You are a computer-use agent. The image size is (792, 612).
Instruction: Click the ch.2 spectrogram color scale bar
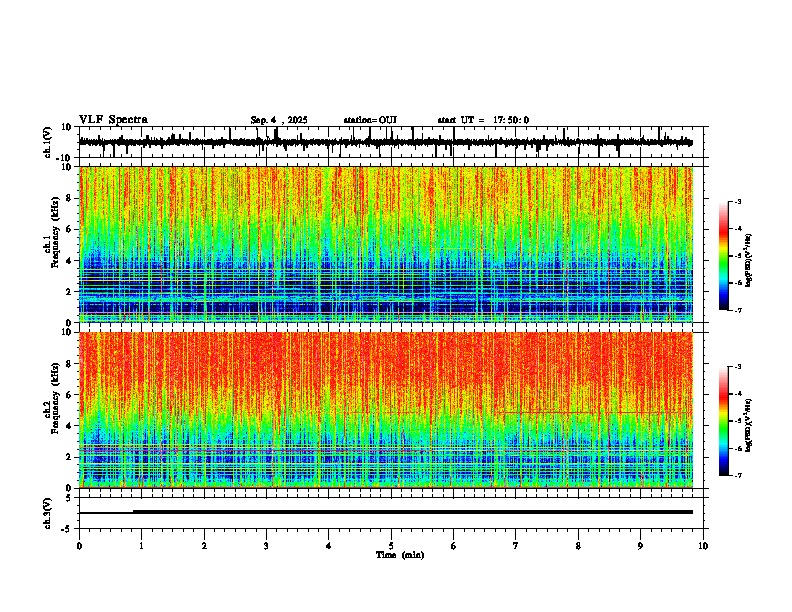coord(723,421)
